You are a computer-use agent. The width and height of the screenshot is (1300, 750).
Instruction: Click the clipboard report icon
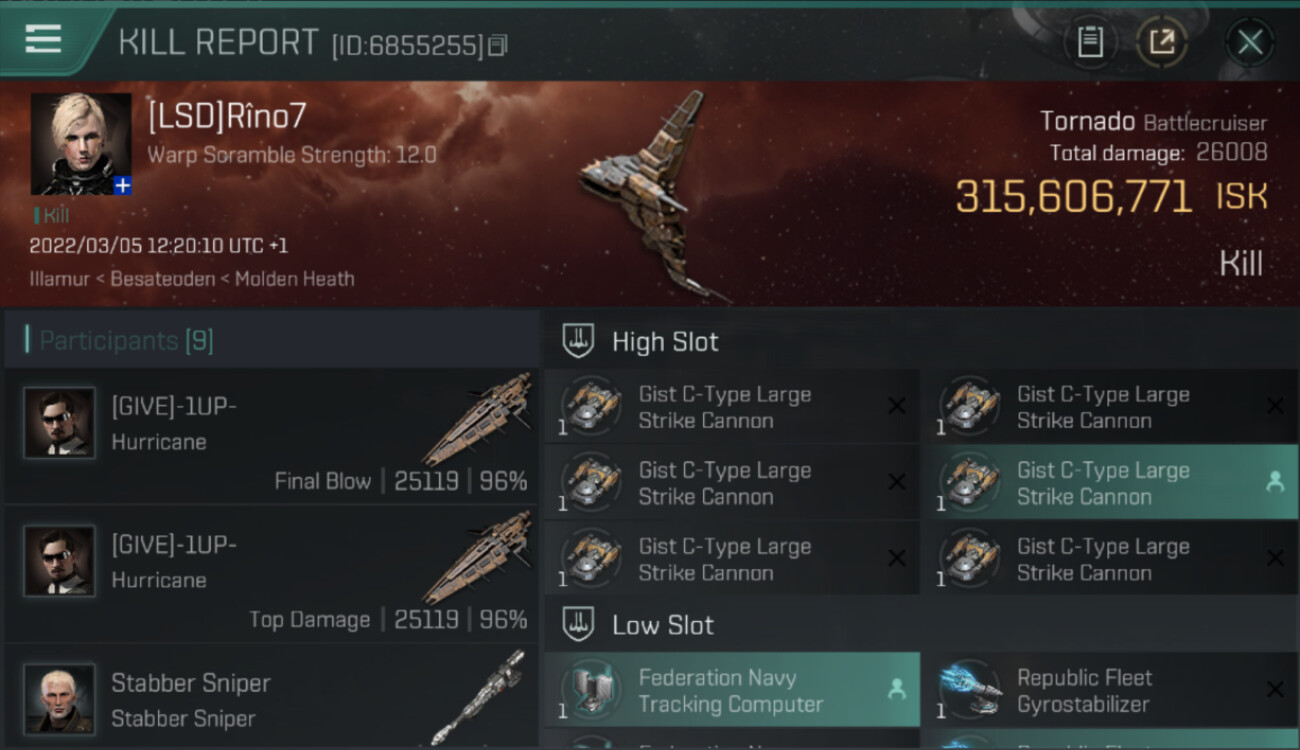1090,42
